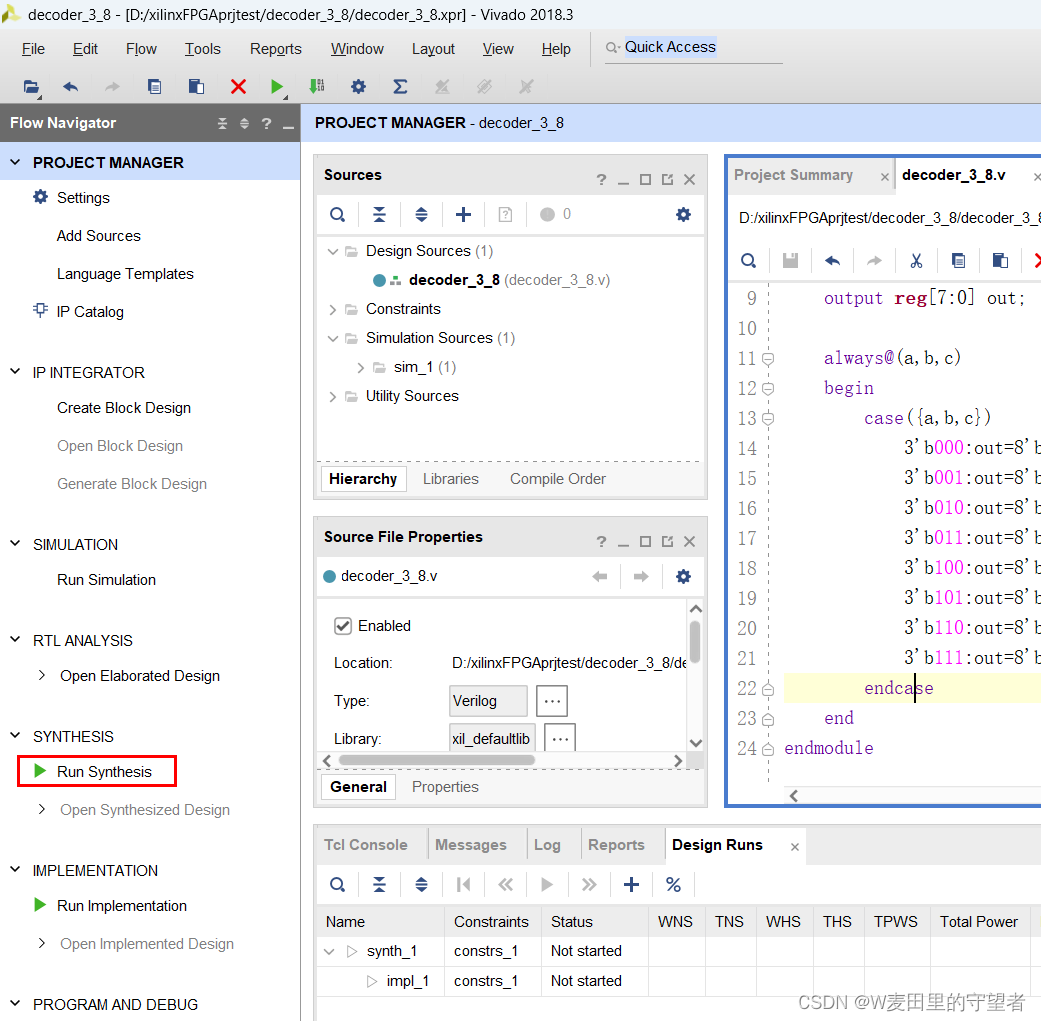This screenshot has width=1041, height=1021.
Task: Show percentage with the % icon in Design Runs
Action: 673,884
